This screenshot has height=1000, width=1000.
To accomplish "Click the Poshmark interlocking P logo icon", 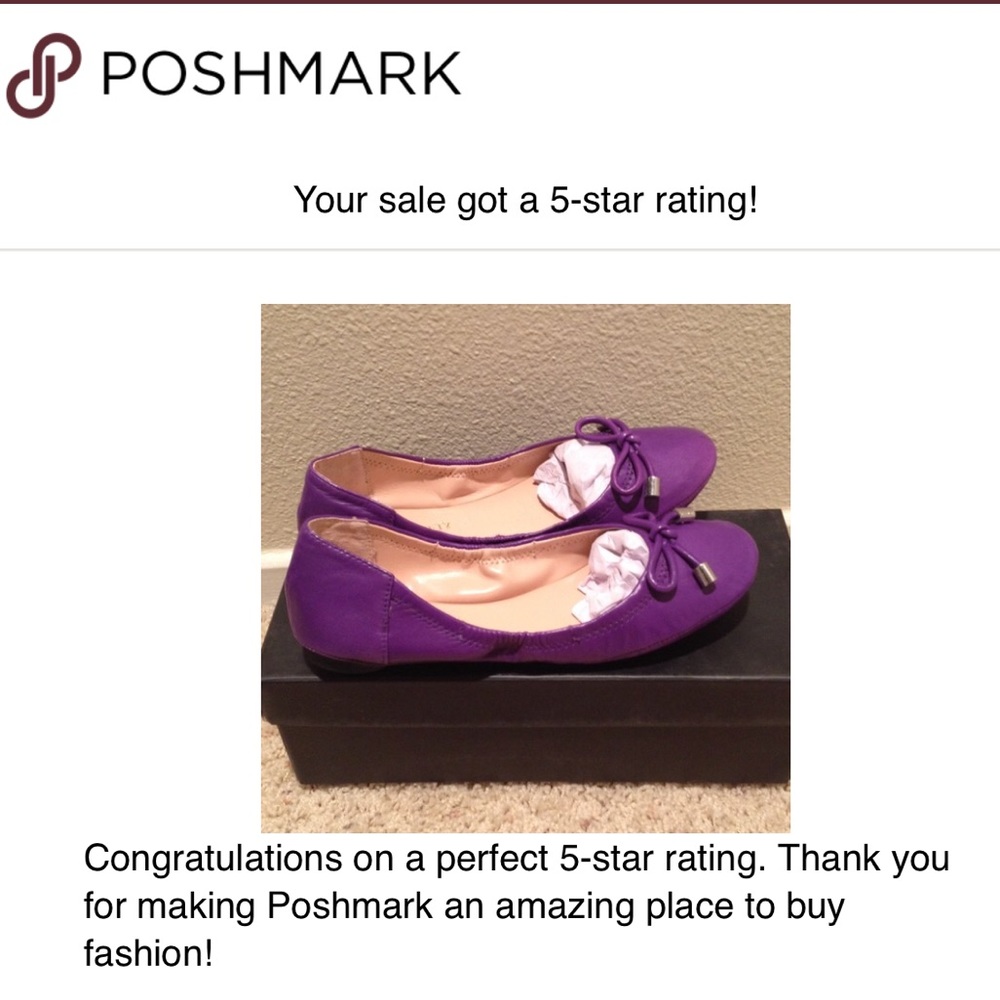I will (43, 75).
